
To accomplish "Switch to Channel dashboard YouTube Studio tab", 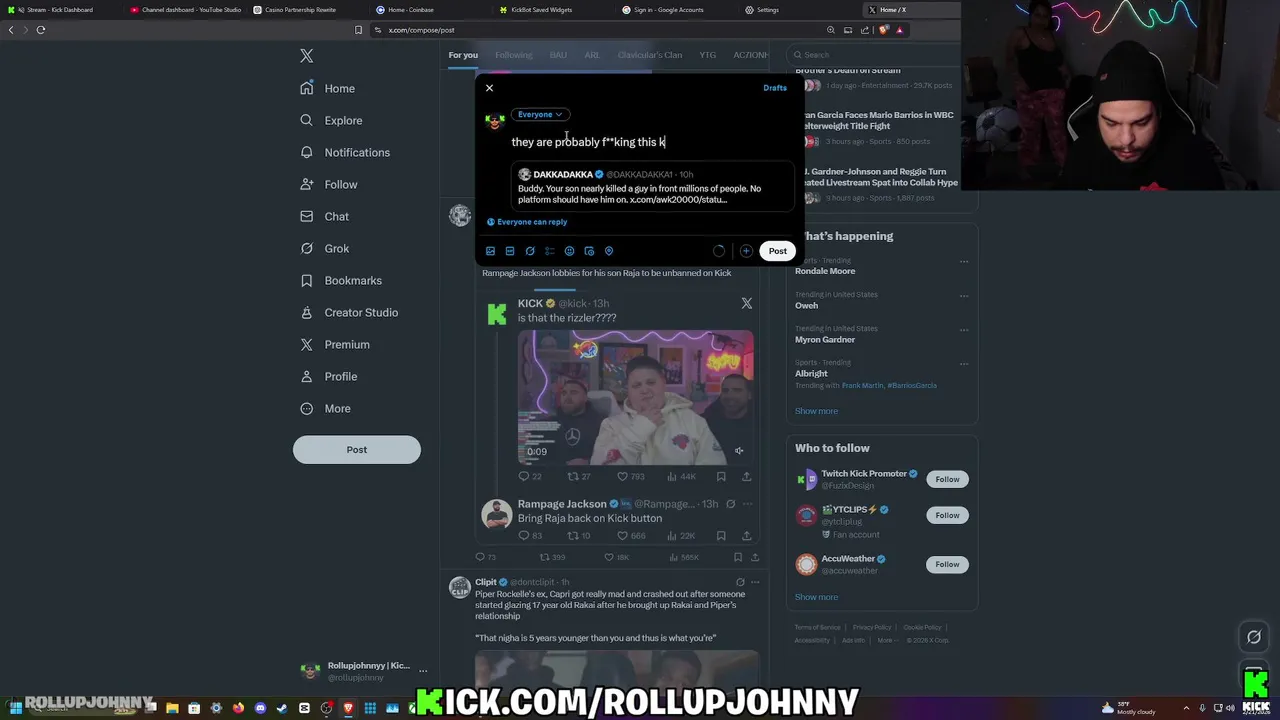I will (185, 10).
